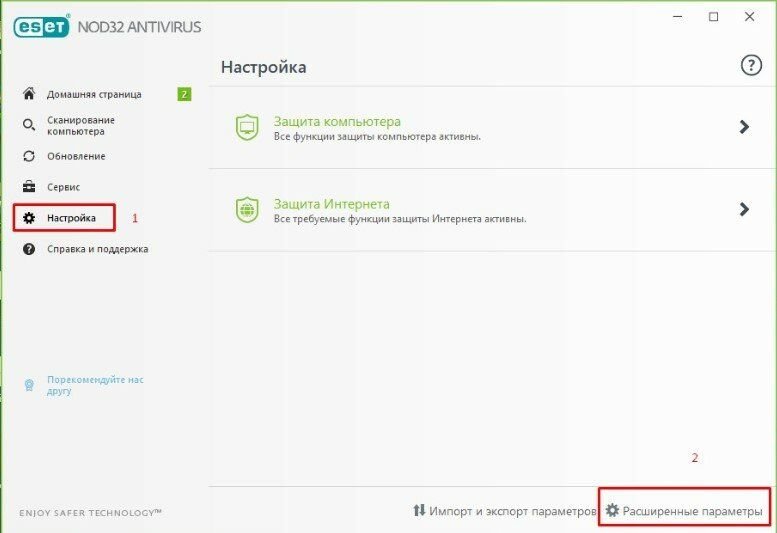Click the Home house icon in sidebar
This screenshot has width=777, height=533.
[x=28, y=94]
